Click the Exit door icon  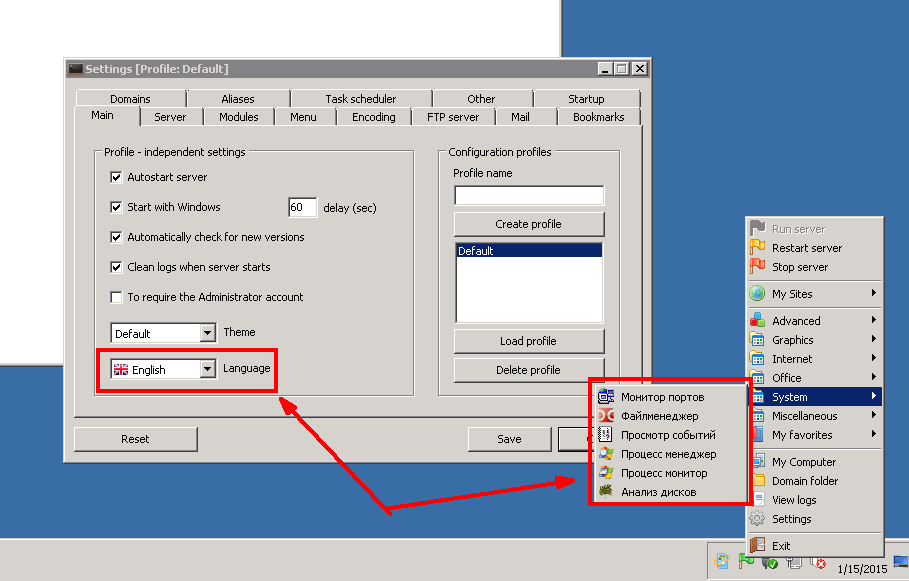click(758, 546)
